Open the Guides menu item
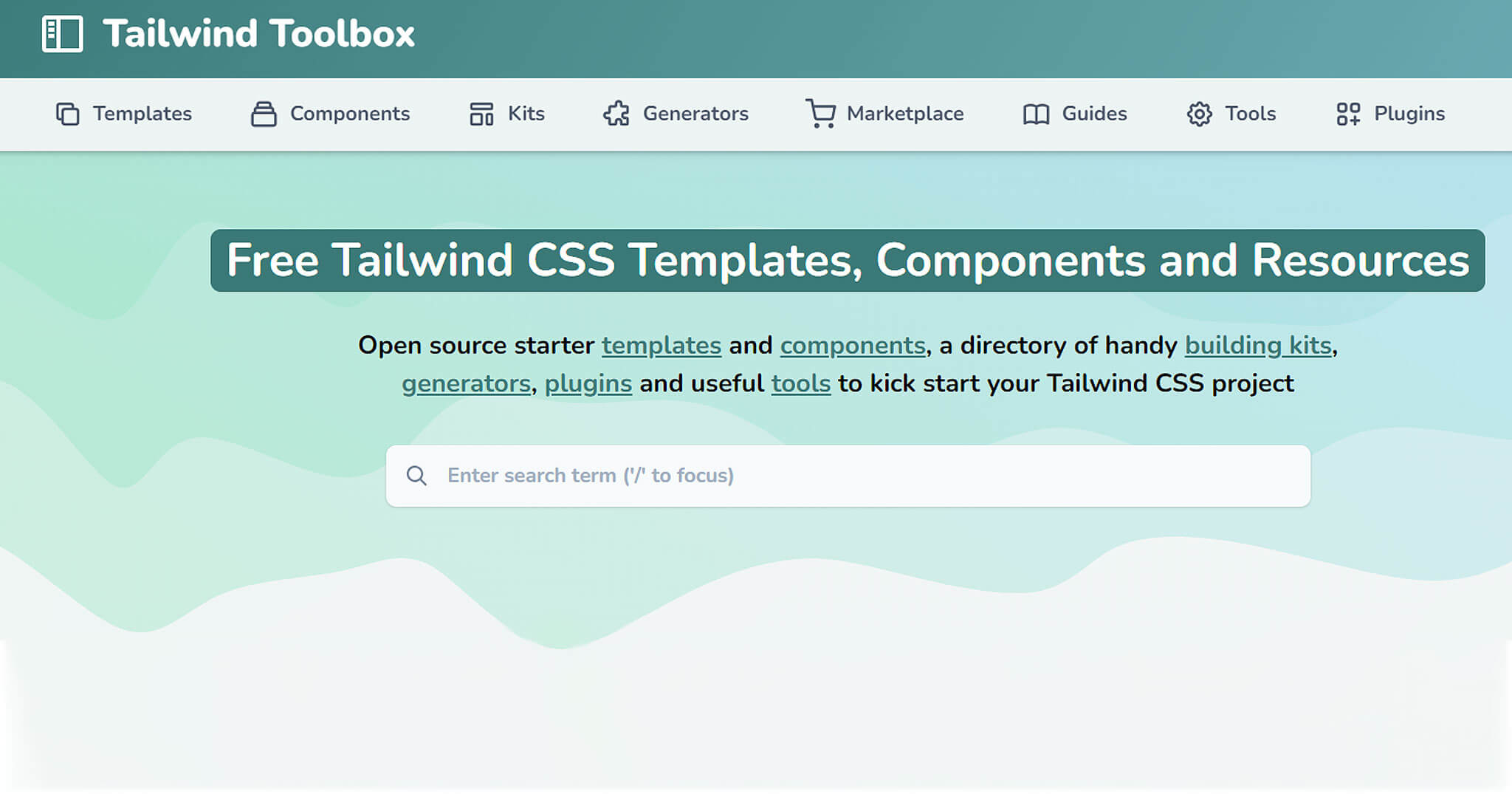Viewport: 1512px width, 794px height. [x=1094, y=114]
